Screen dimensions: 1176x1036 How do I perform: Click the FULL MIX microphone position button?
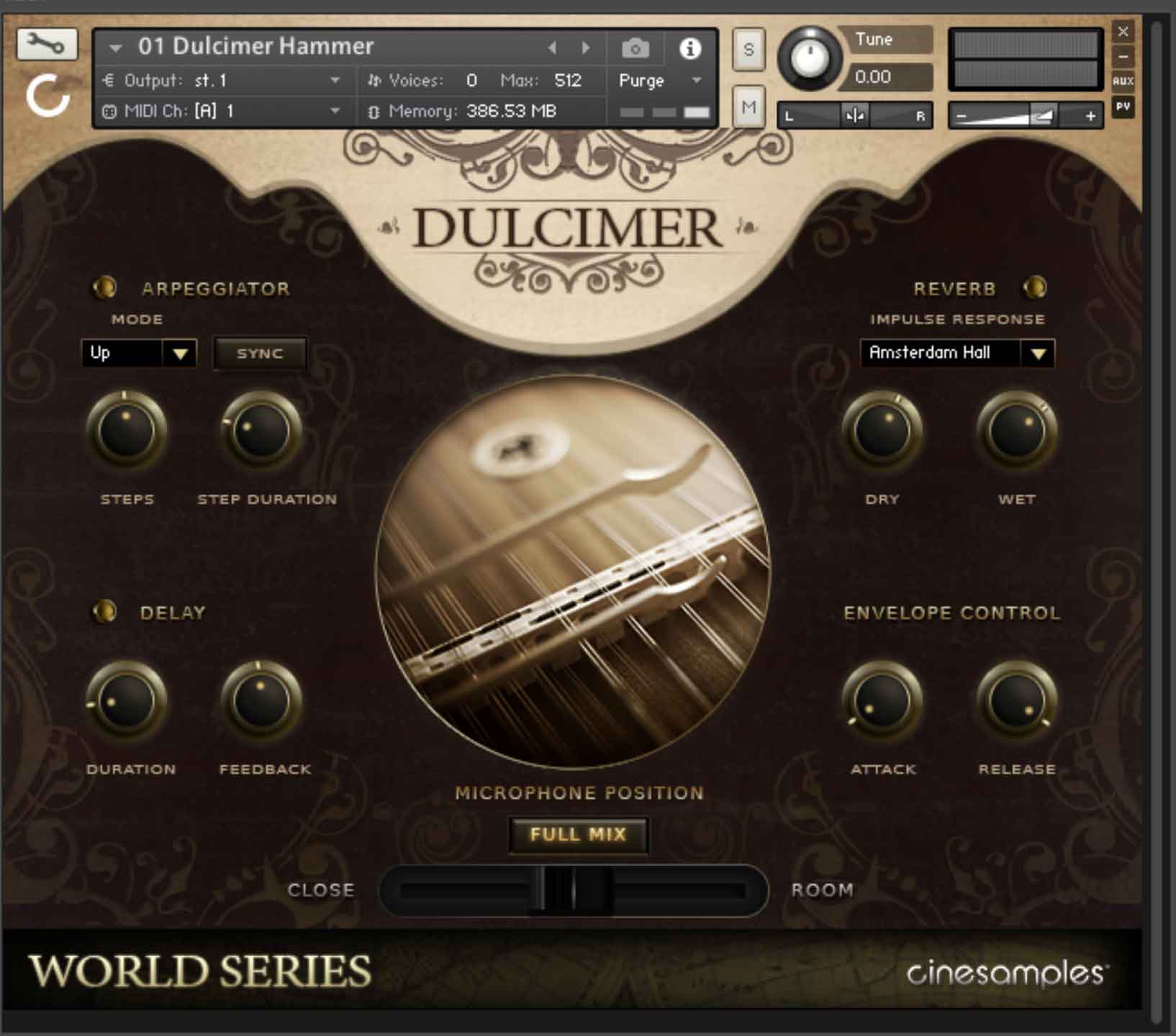click(x=578, y=834)
